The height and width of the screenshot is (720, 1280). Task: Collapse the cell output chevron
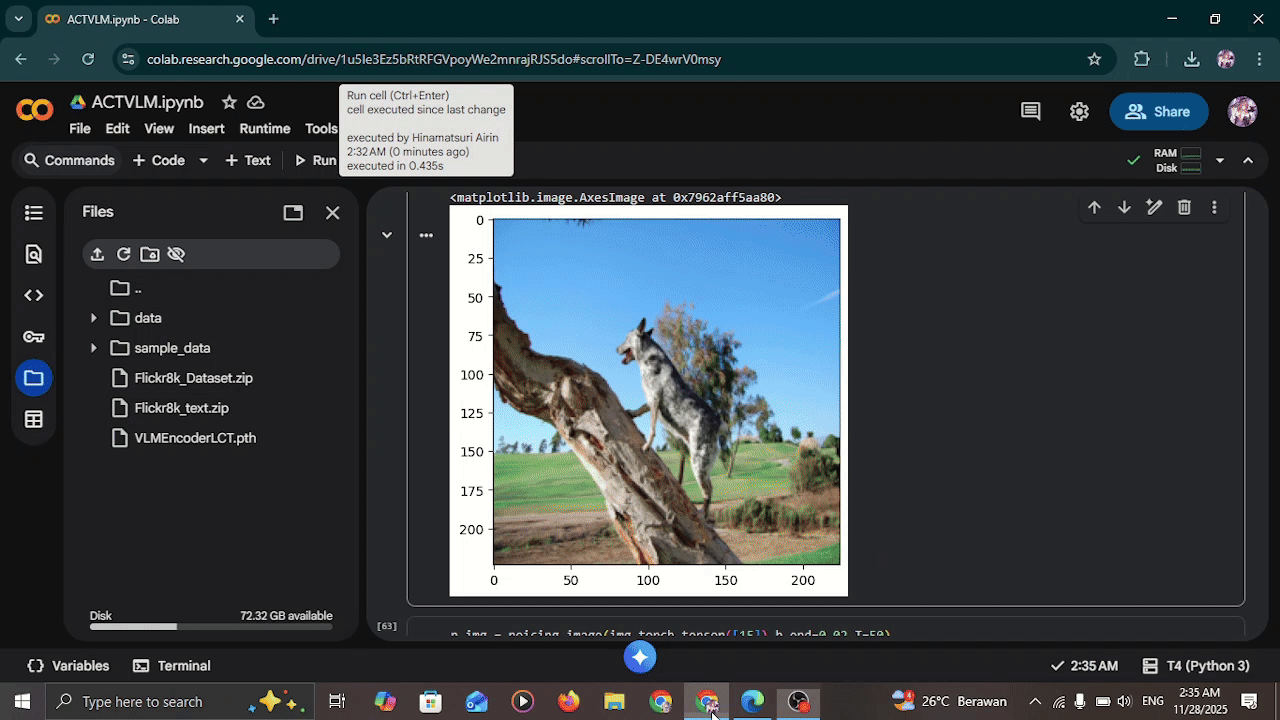[387, 235]
